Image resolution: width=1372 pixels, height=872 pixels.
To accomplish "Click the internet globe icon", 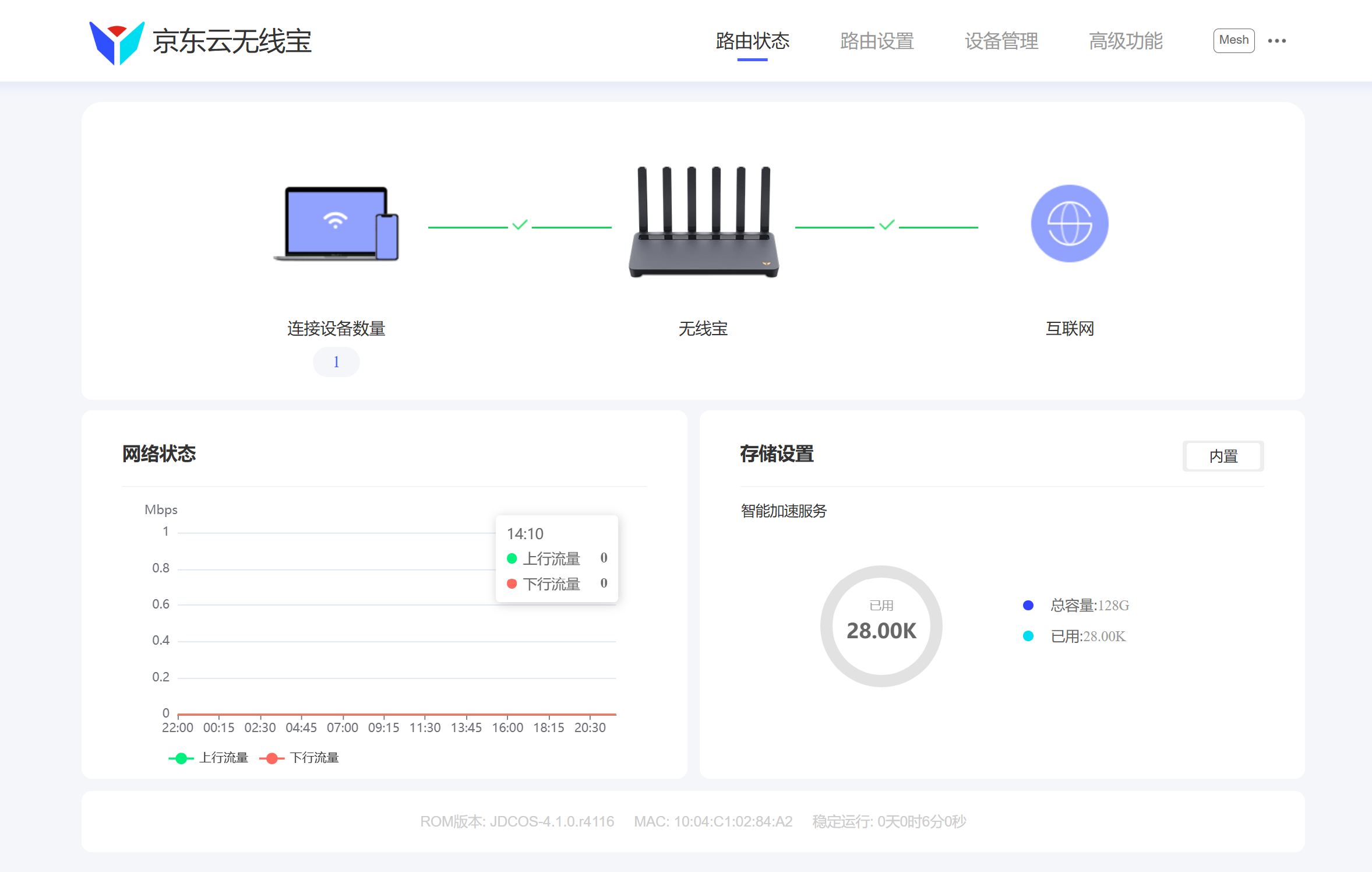I will pos(1069,223).
